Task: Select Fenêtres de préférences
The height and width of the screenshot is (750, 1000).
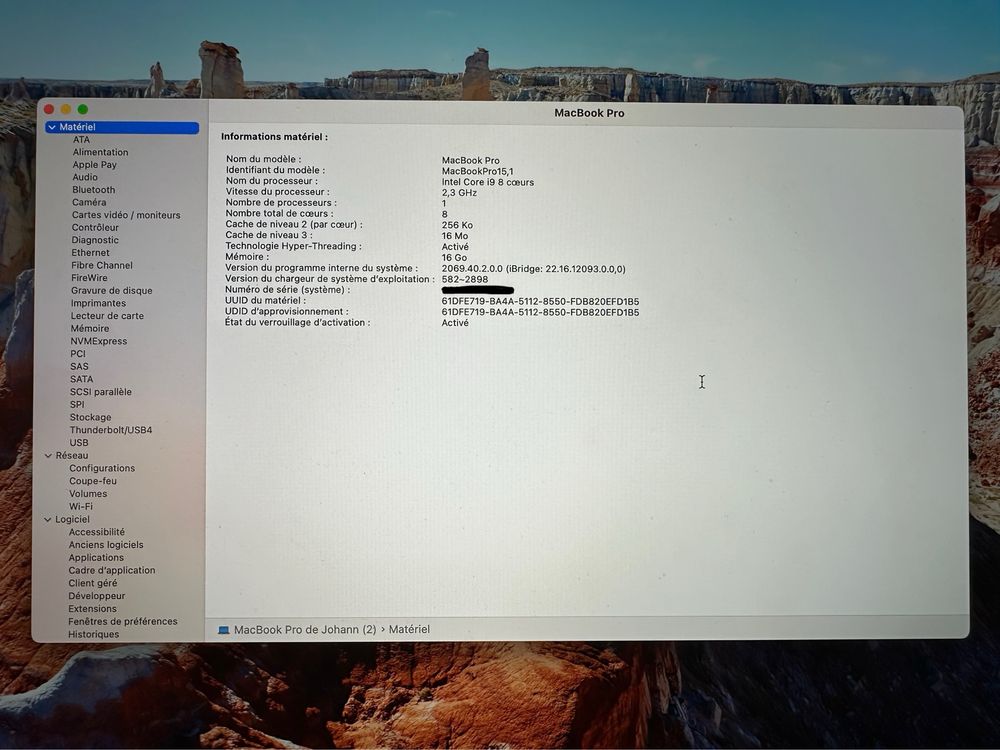Action: (x=123, y=622)
